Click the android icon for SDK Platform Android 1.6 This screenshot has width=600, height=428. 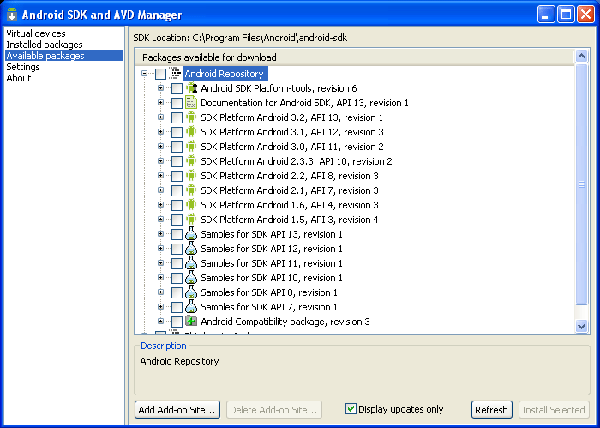191,205
